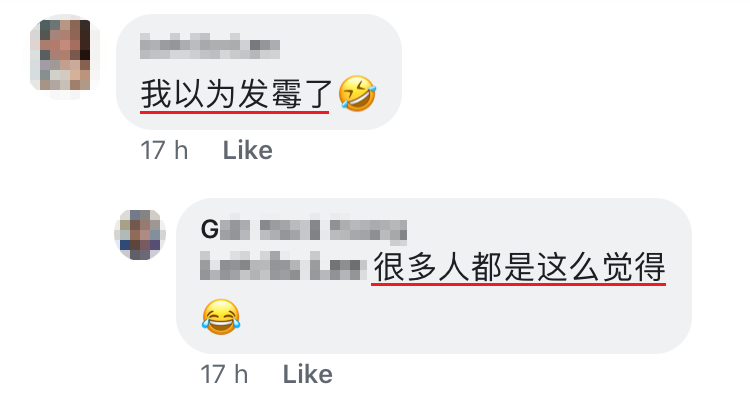
Task: Open the blurred name above 我以为发霉了
Action: click(210, 46)
